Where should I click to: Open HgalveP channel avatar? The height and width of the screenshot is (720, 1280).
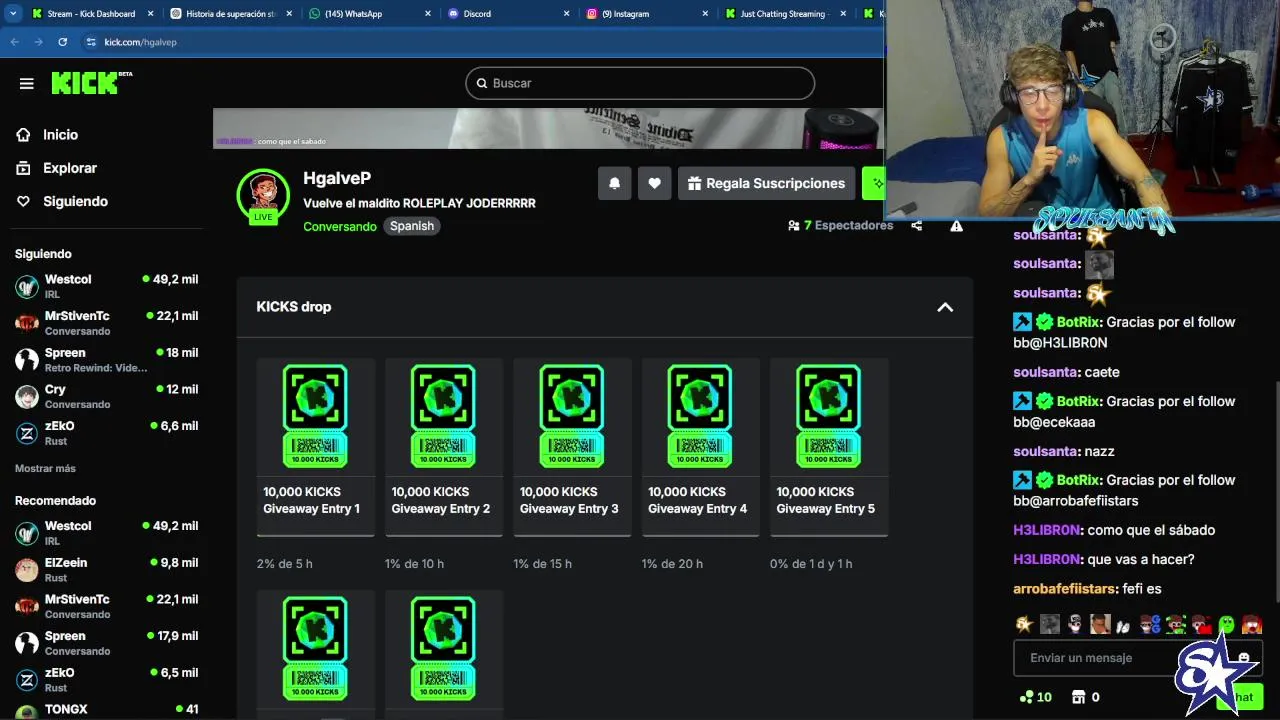[x=263, y=195]
